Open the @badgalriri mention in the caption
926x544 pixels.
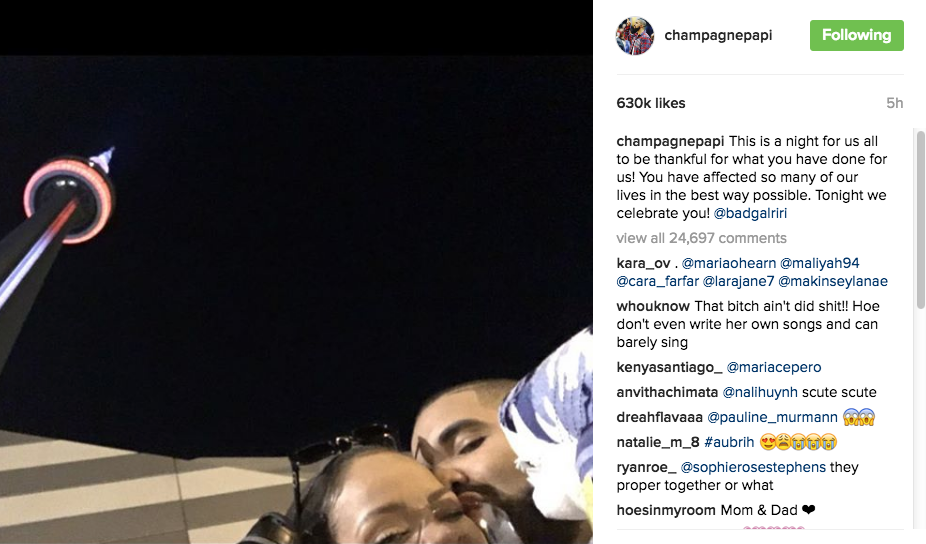[750, 213]
